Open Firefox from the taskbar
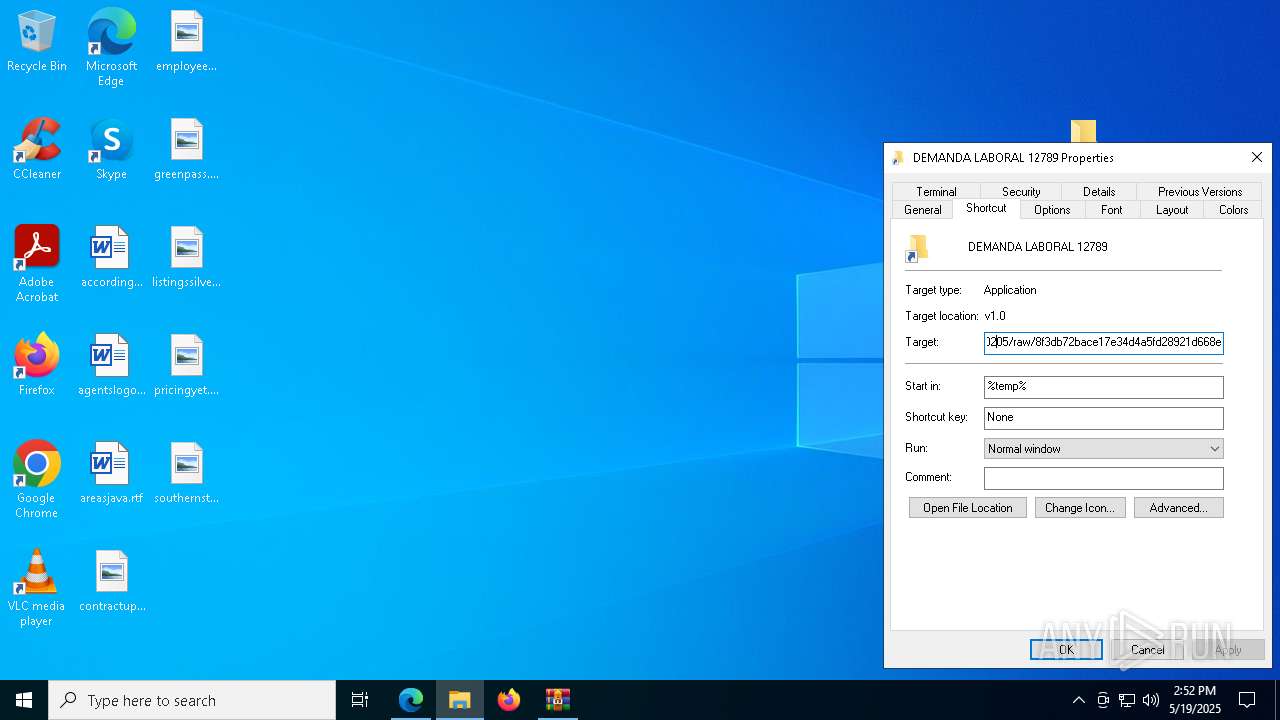Screen dimensions: 1280x720 click(509, 700)
